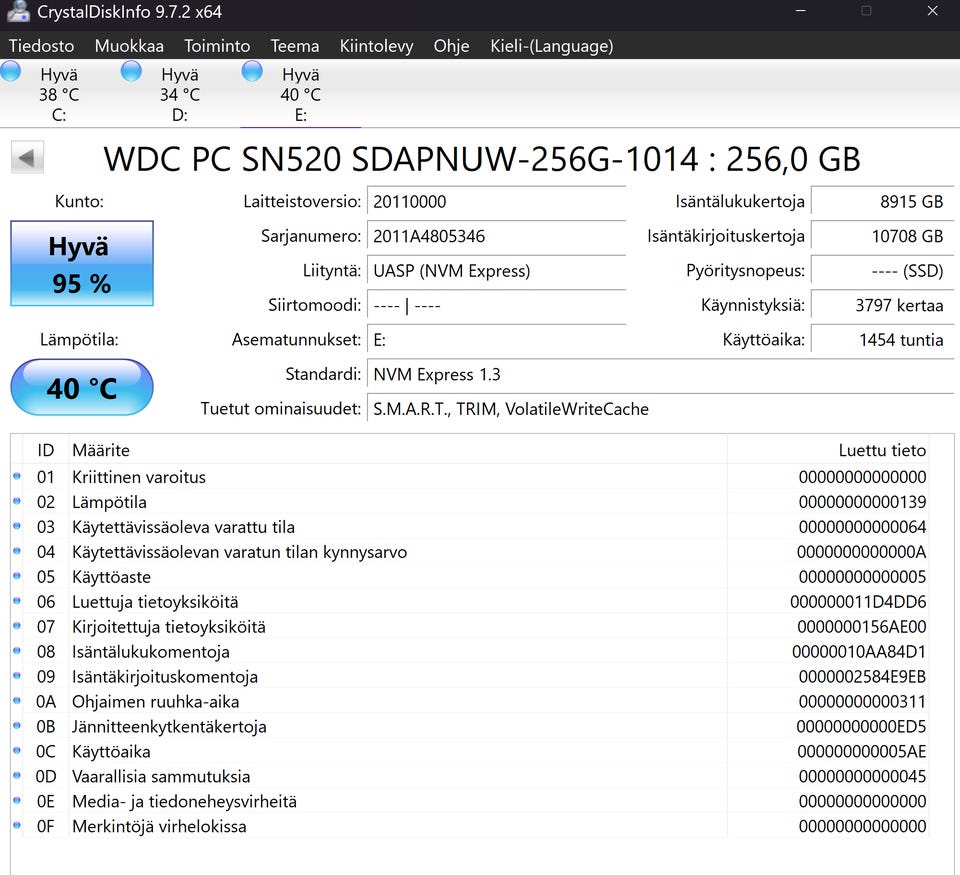Click the blue status orb for drive C:
Viewport: 960px width, 875px height.
10,71
